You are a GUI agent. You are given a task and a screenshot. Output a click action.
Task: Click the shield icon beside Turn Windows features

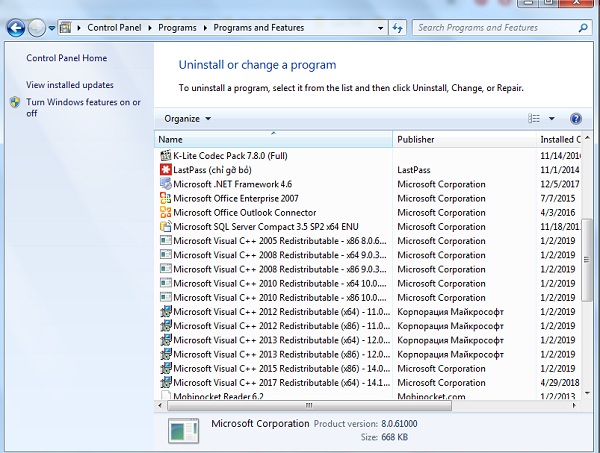(x=15, y=102)
